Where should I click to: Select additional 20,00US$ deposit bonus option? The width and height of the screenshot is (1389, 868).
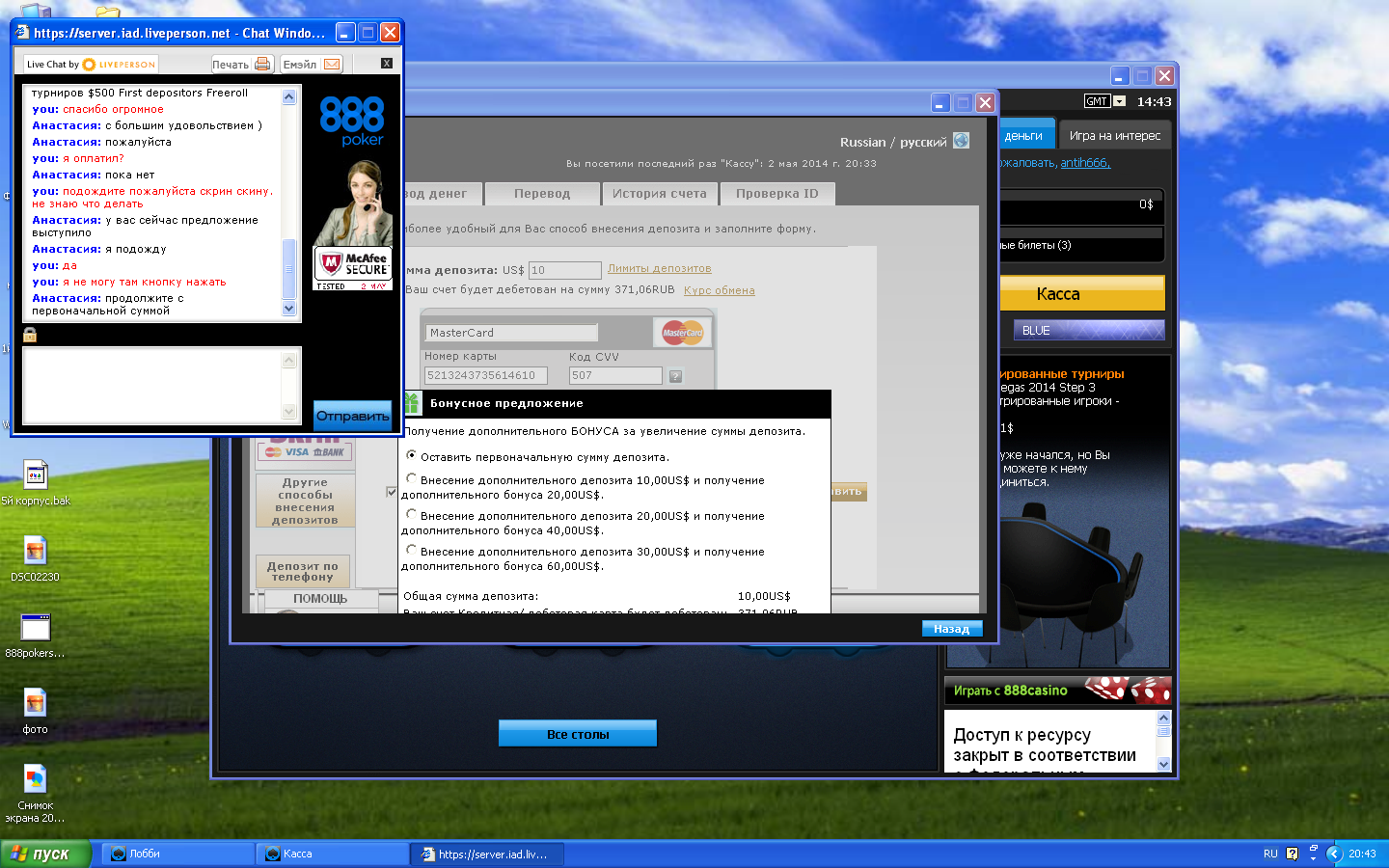pyautogui.click(x=412, y=514)
